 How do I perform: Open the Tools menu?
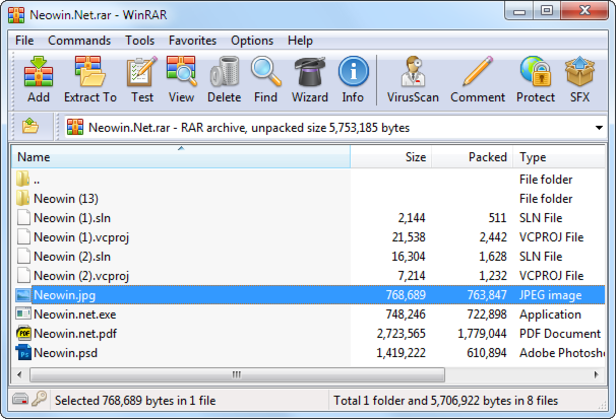[140, 40]
